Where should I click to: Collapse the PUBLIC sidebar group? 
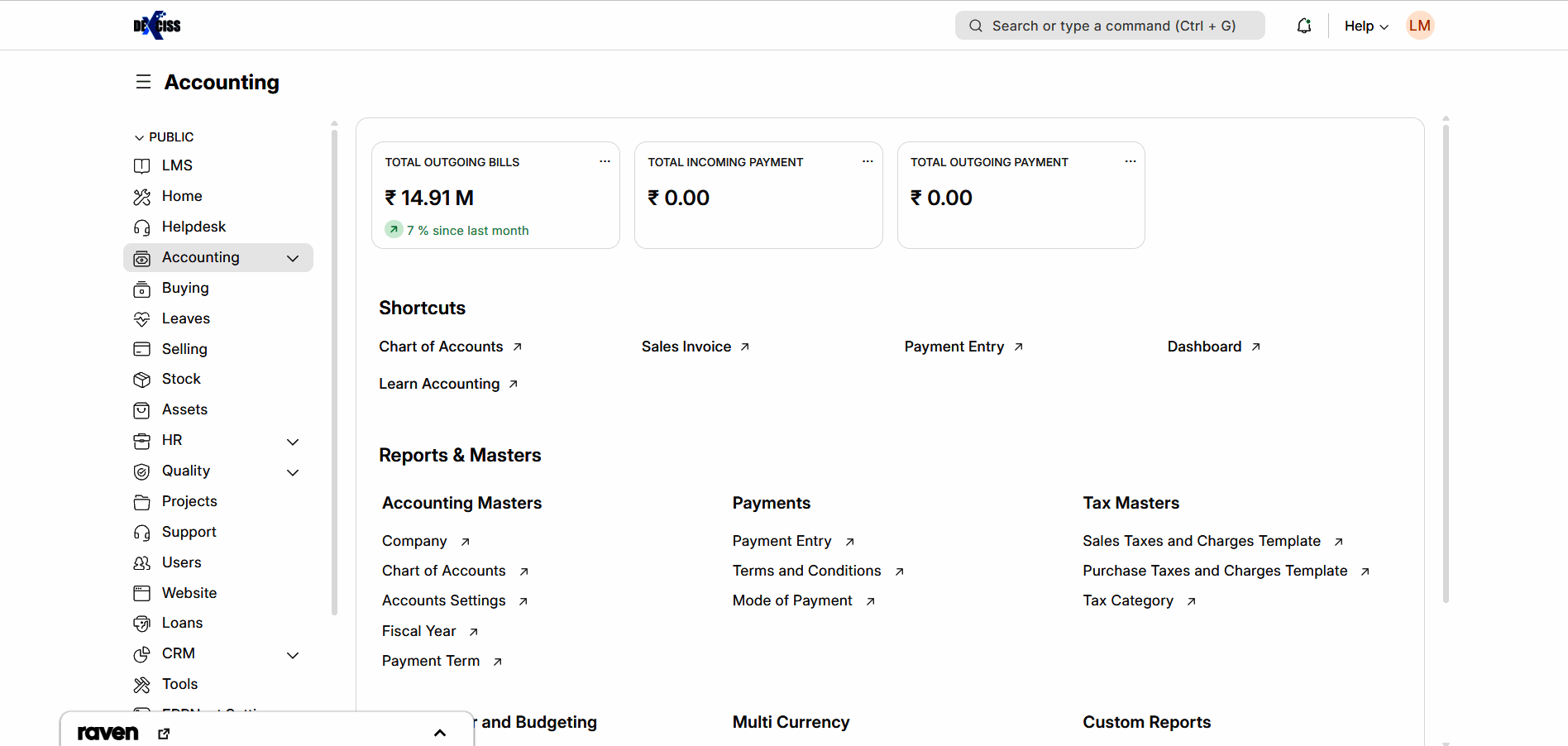pyautogui.click(x=139, y=137)
